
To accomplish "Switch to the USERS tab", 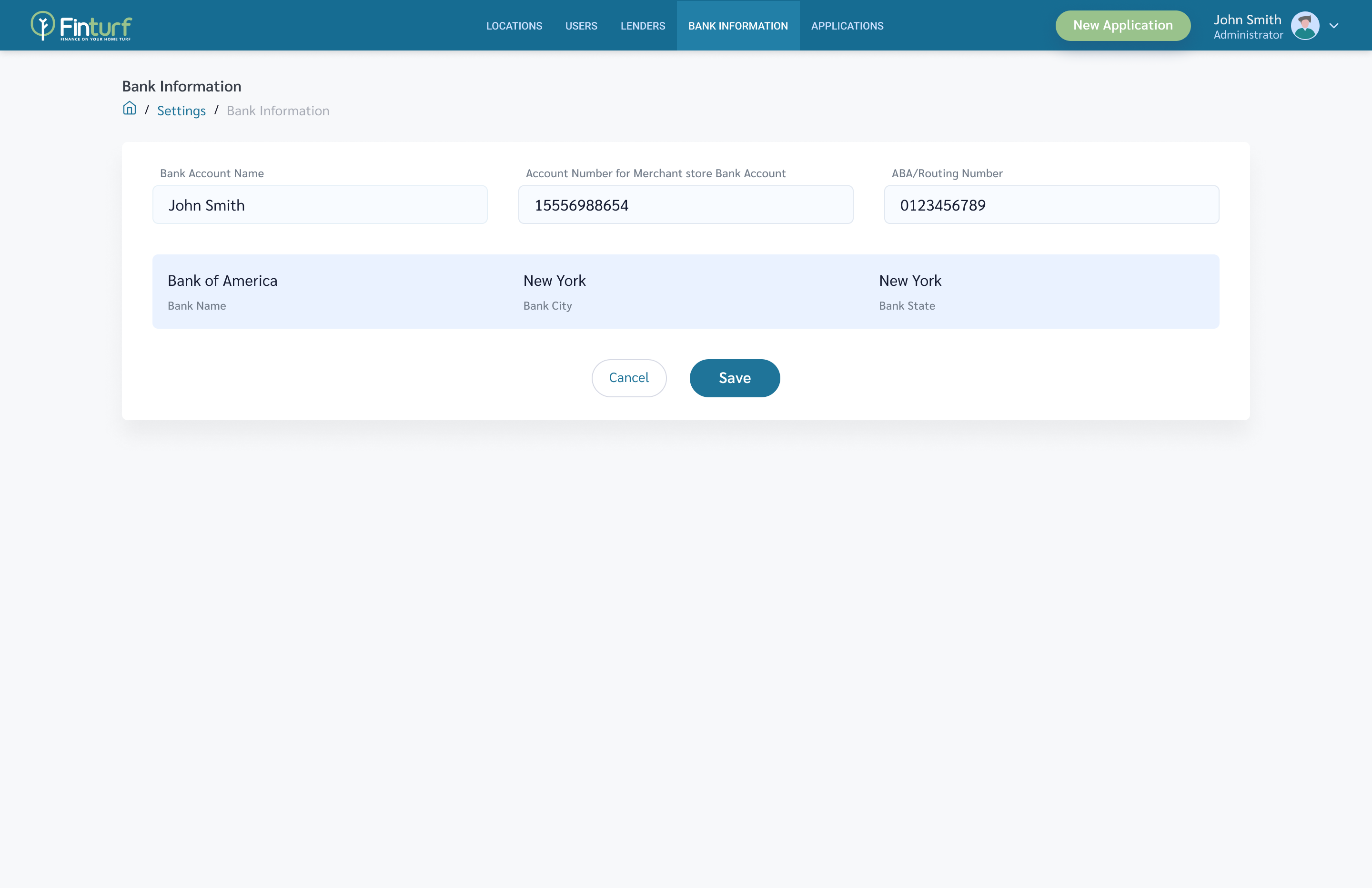I will (x=581, y=25).
